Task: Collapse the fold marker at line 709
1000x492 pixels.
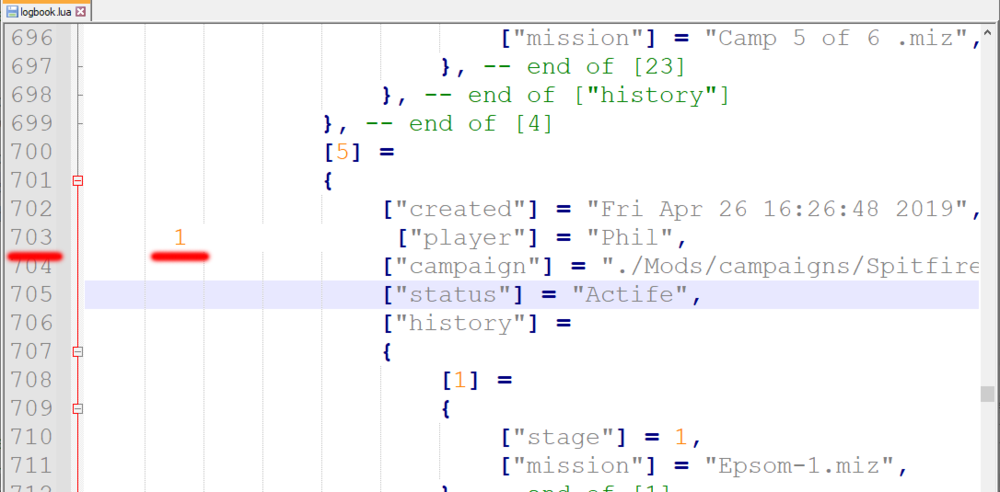Action: 77,408
